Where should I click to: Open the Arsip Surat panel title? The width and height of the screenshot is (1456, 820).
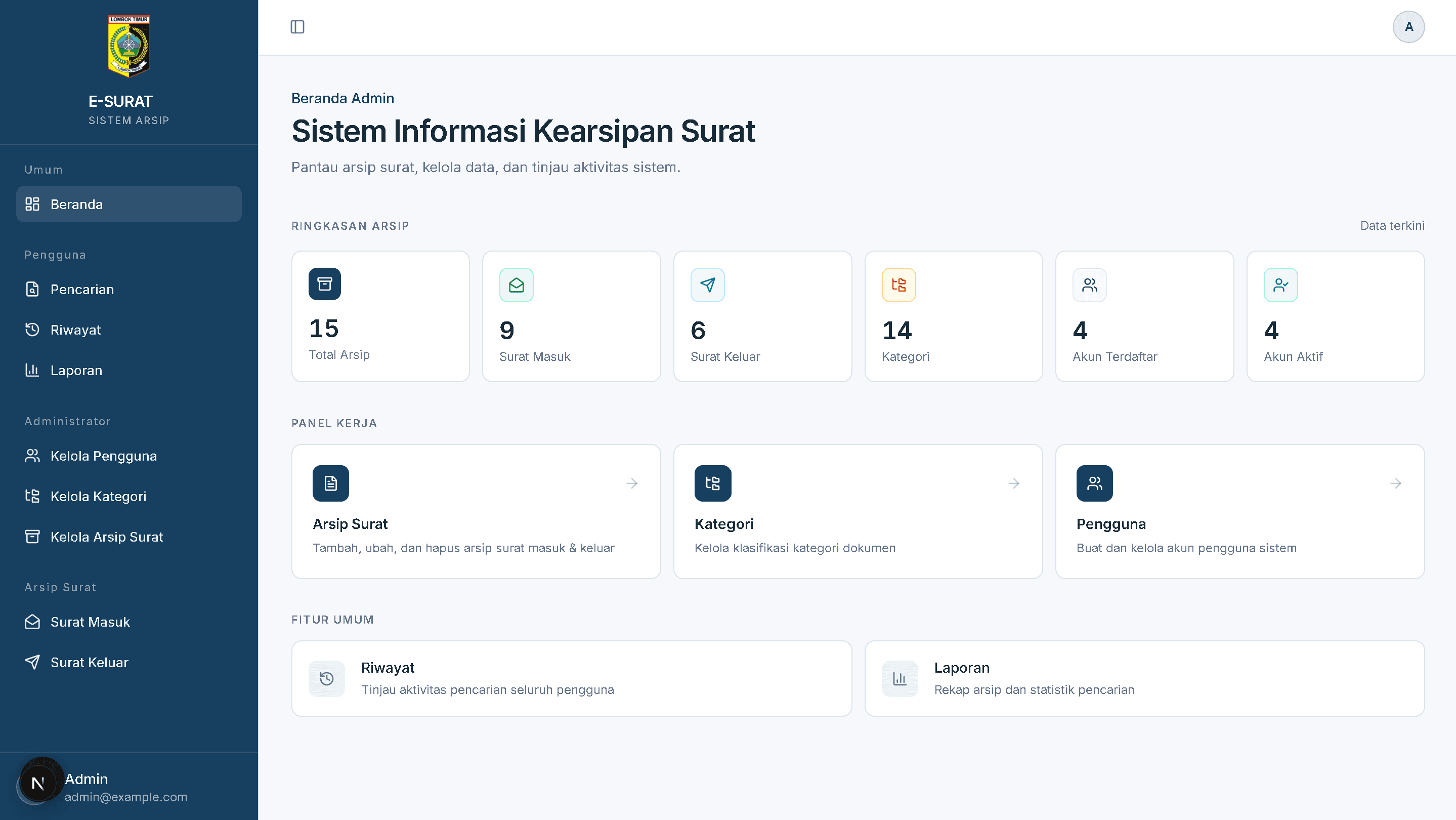(x=350, y=524)
